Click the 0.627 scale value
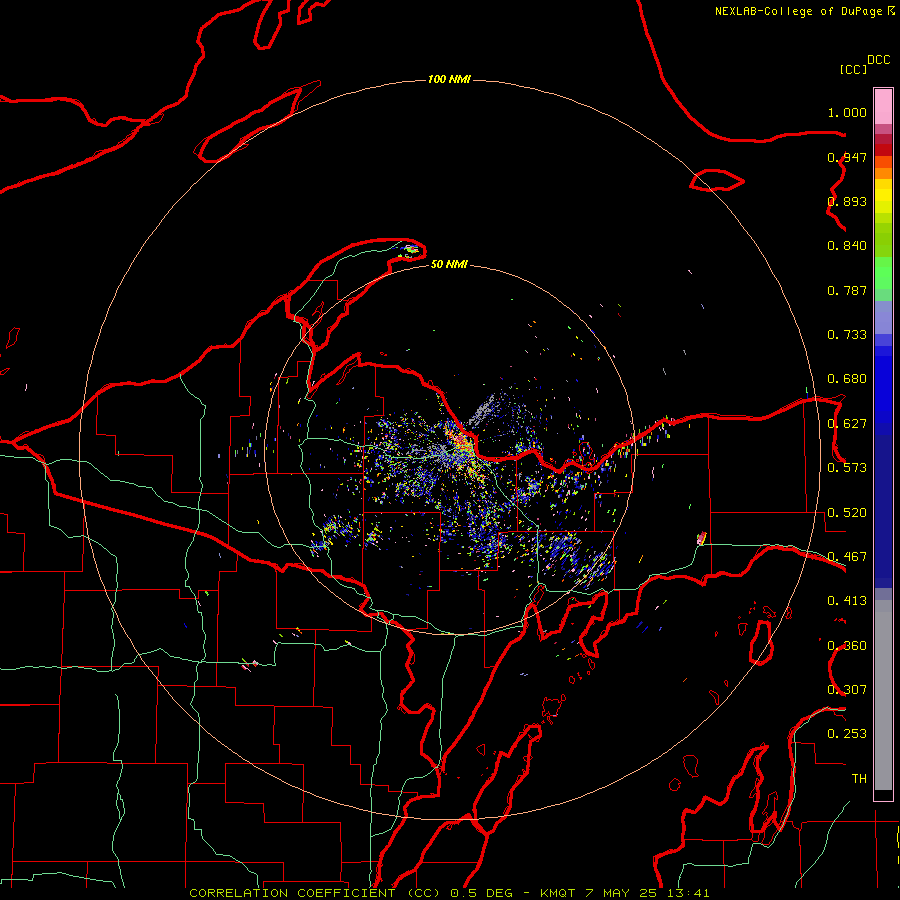900x900 pixels. (847, 424)
